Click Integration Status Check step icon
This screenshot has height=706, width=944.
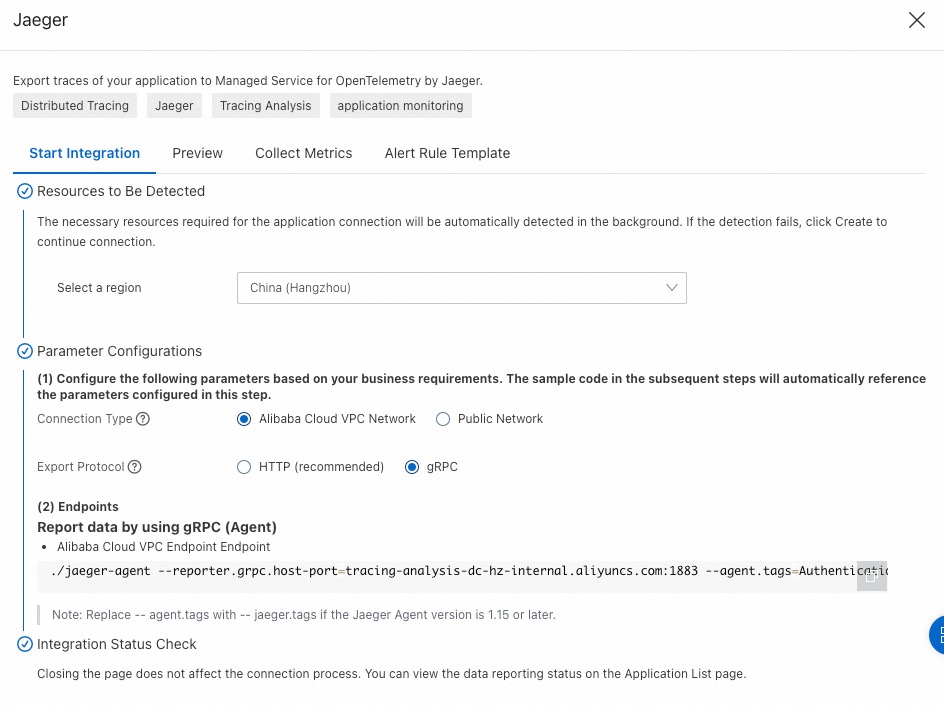tap(25, 644)
